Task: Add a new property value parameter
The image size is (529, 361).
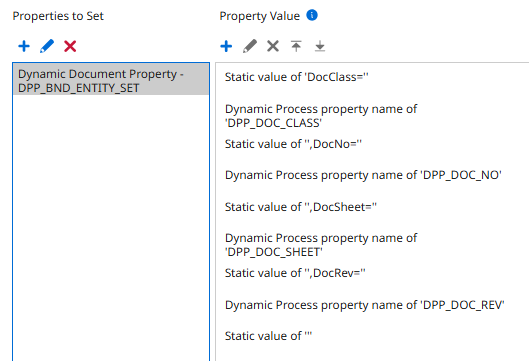Action: coord(226,46)
